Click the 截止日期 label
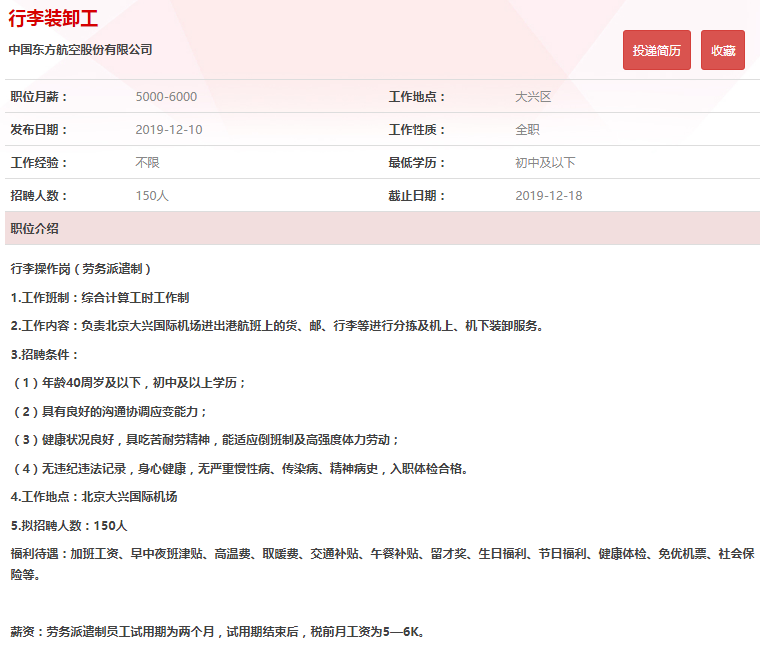Screen dimensions: 760x646 coord(417,195)
